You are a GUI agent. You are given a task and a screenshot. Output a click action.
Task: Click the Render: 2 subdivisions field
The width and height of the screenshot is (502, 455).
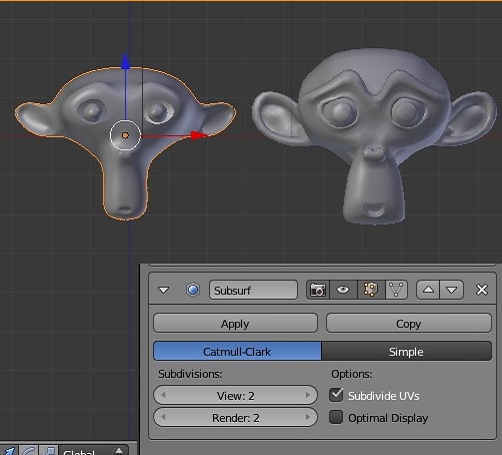pyautogui.click(x=235, y=418)
